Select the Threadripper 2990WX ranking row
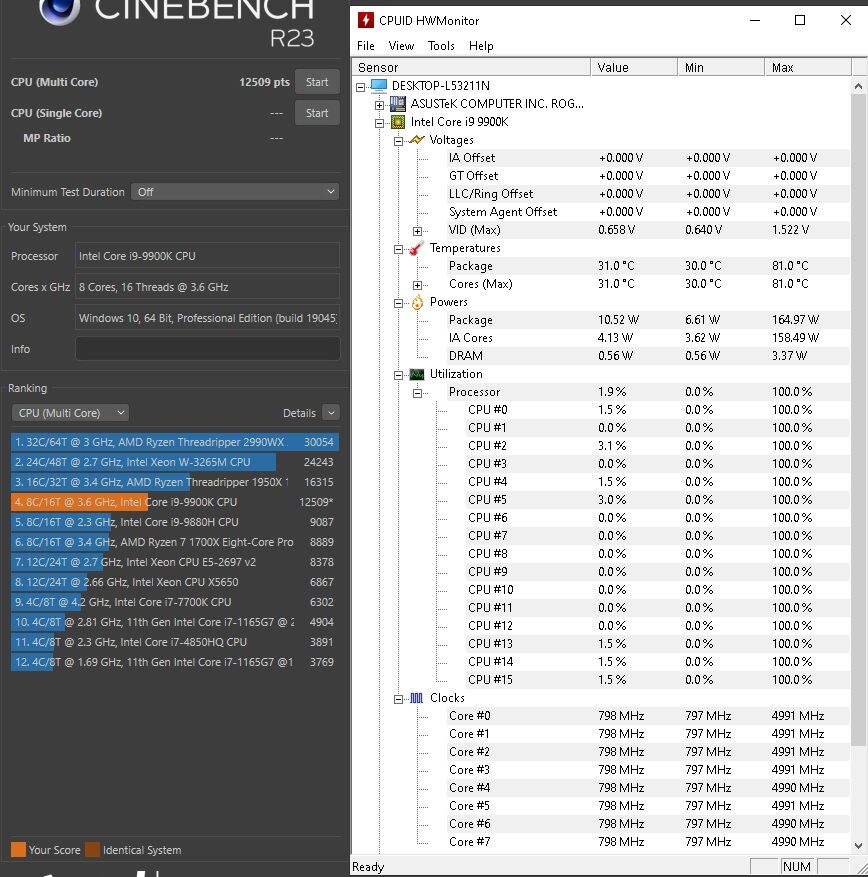This screenshot has height=877, width=868. (174, 442)
